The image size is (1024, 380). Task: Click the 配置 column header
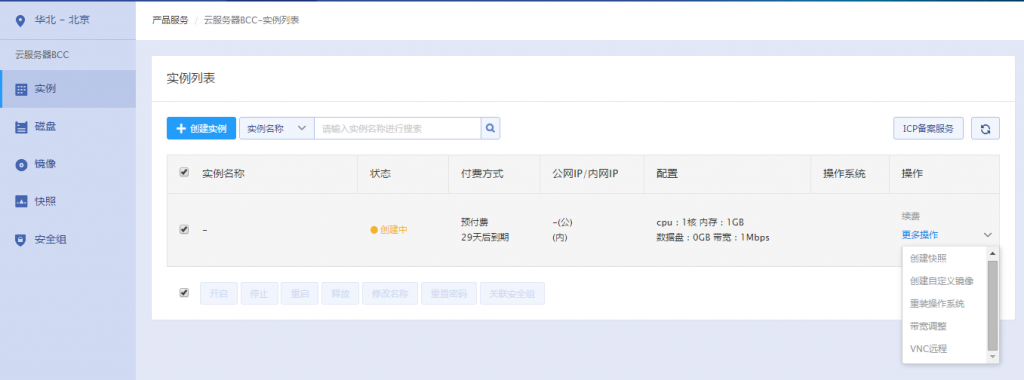[667, 174]
